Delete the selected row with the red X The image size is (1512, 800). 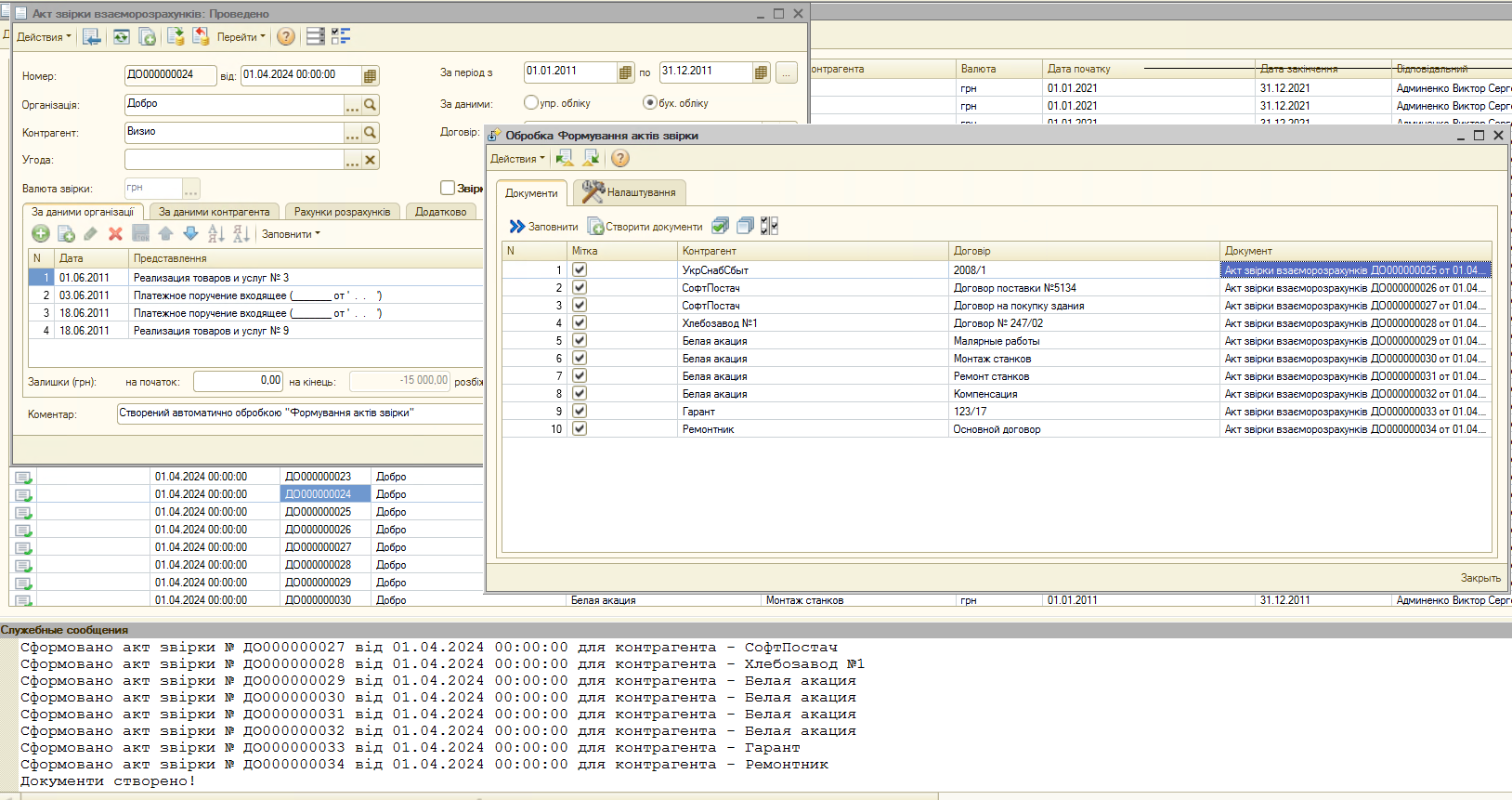[x=115, y=234]
